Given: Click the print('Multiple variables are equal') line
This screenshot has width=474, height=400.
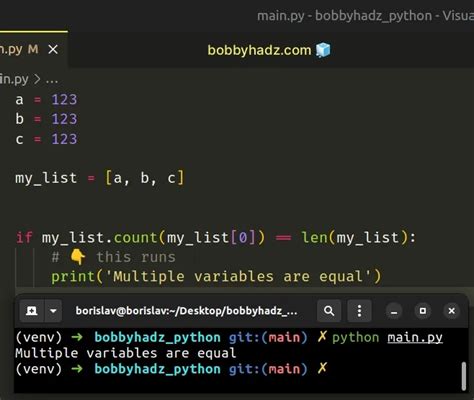Looking at the screenshot, I should coord(216,277).
